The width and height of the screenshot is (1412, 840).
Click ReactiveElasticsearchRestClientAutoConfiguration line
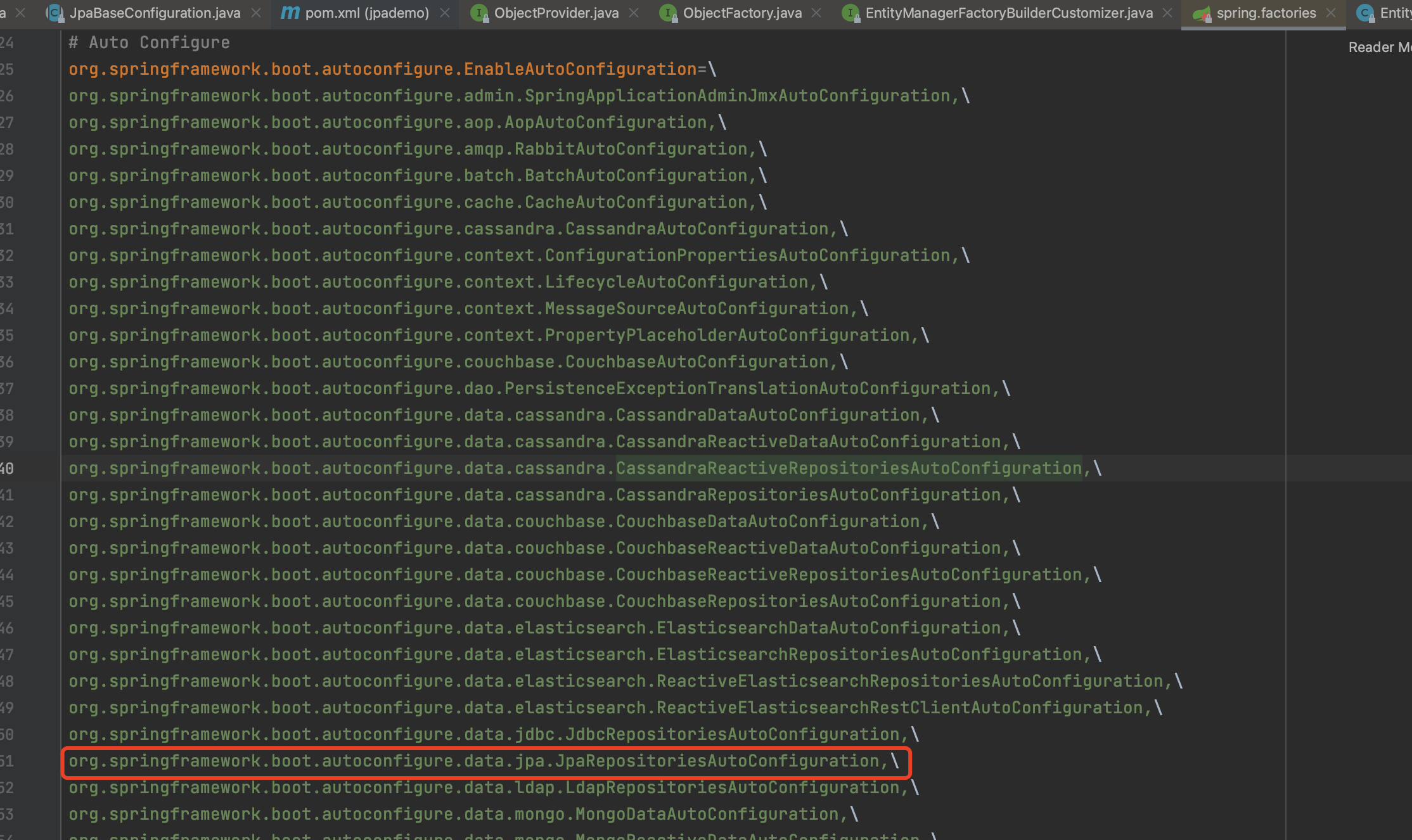615,708
